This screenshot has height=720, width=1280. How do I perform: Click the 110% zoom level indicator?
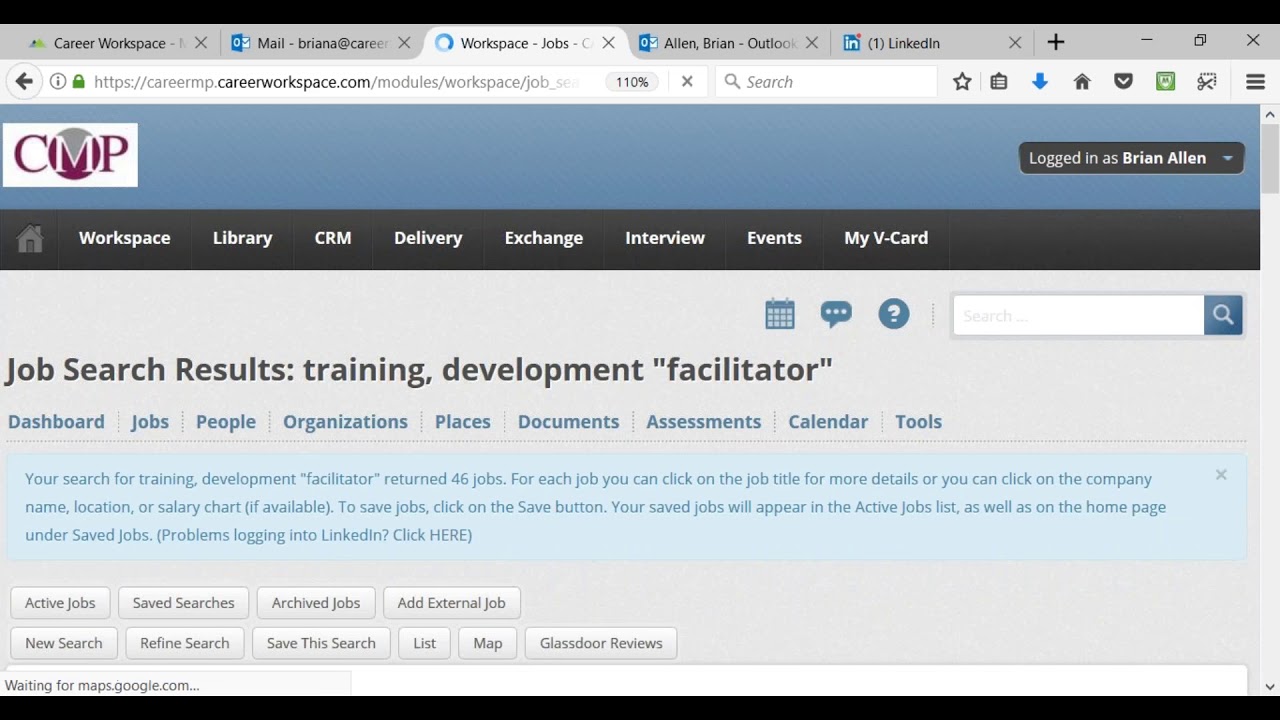coord(632,82)
